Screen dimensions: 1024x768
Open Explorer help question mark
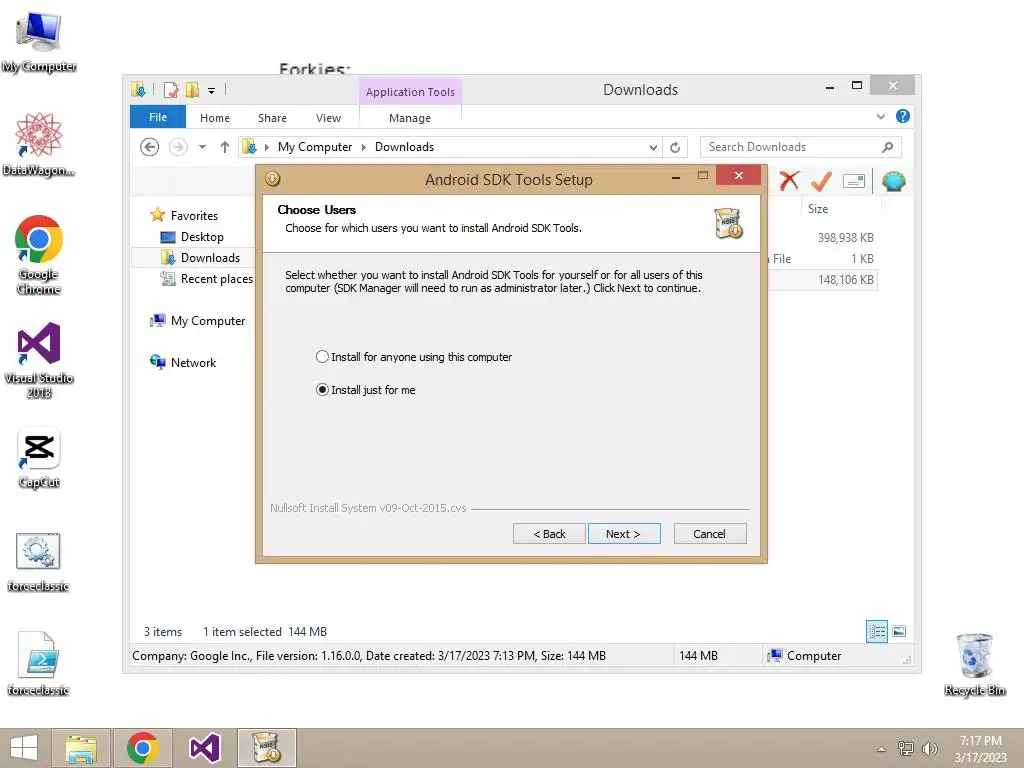903,116
